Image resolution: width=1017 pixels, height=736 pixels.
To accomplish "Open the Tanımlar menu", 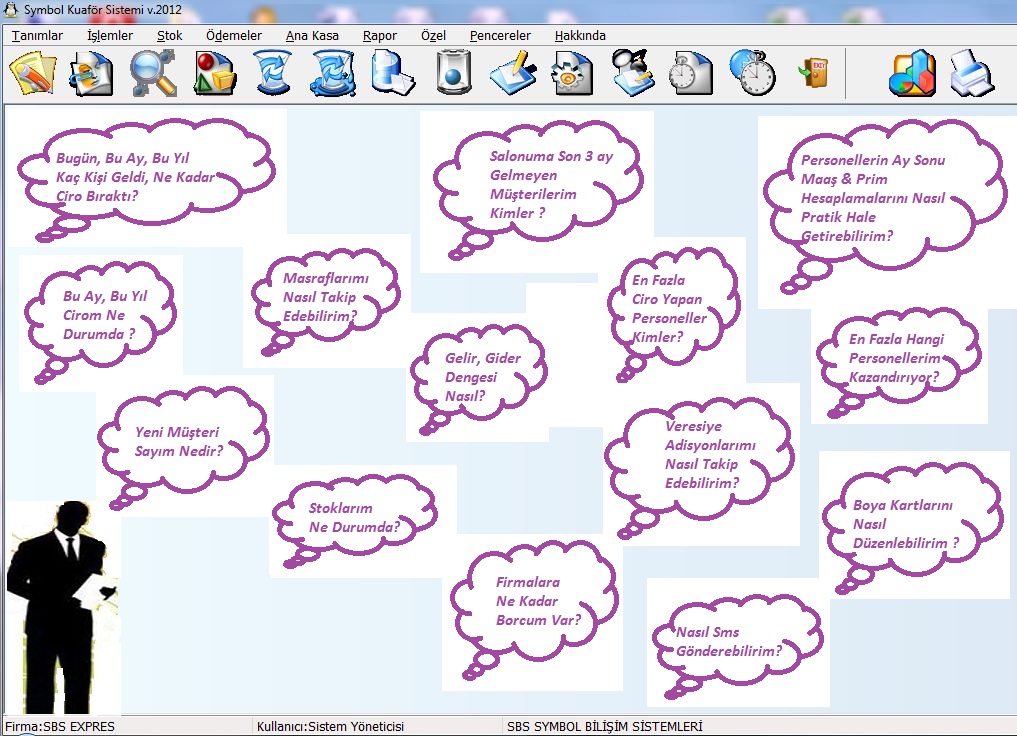I will pos(37,36).
